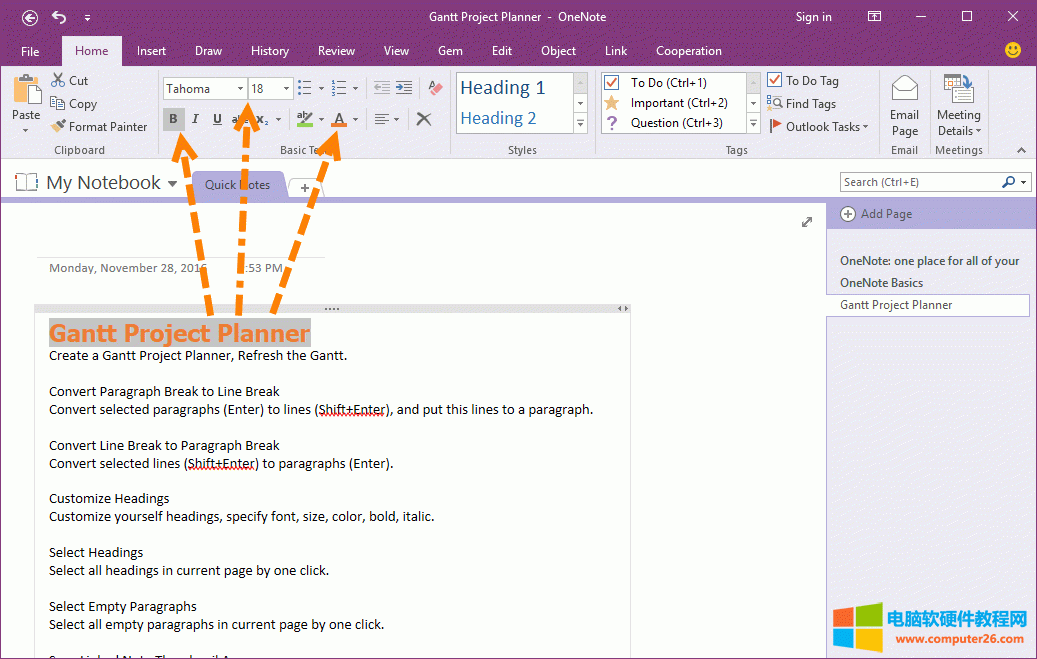
Task: Click the orange font color button
Action: coord(339,119)
